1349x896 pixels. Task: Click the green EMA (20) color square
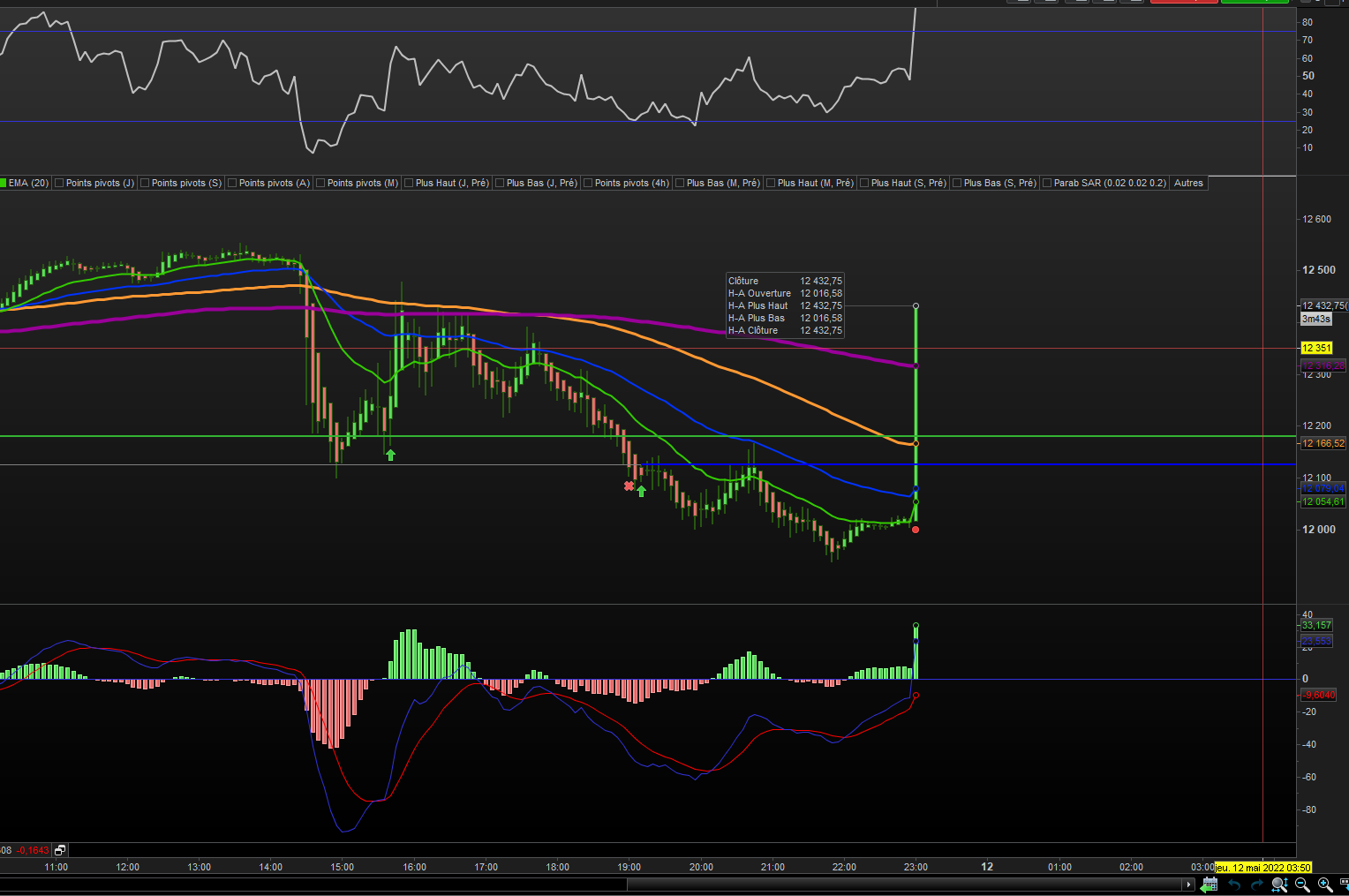coord(3,184)
